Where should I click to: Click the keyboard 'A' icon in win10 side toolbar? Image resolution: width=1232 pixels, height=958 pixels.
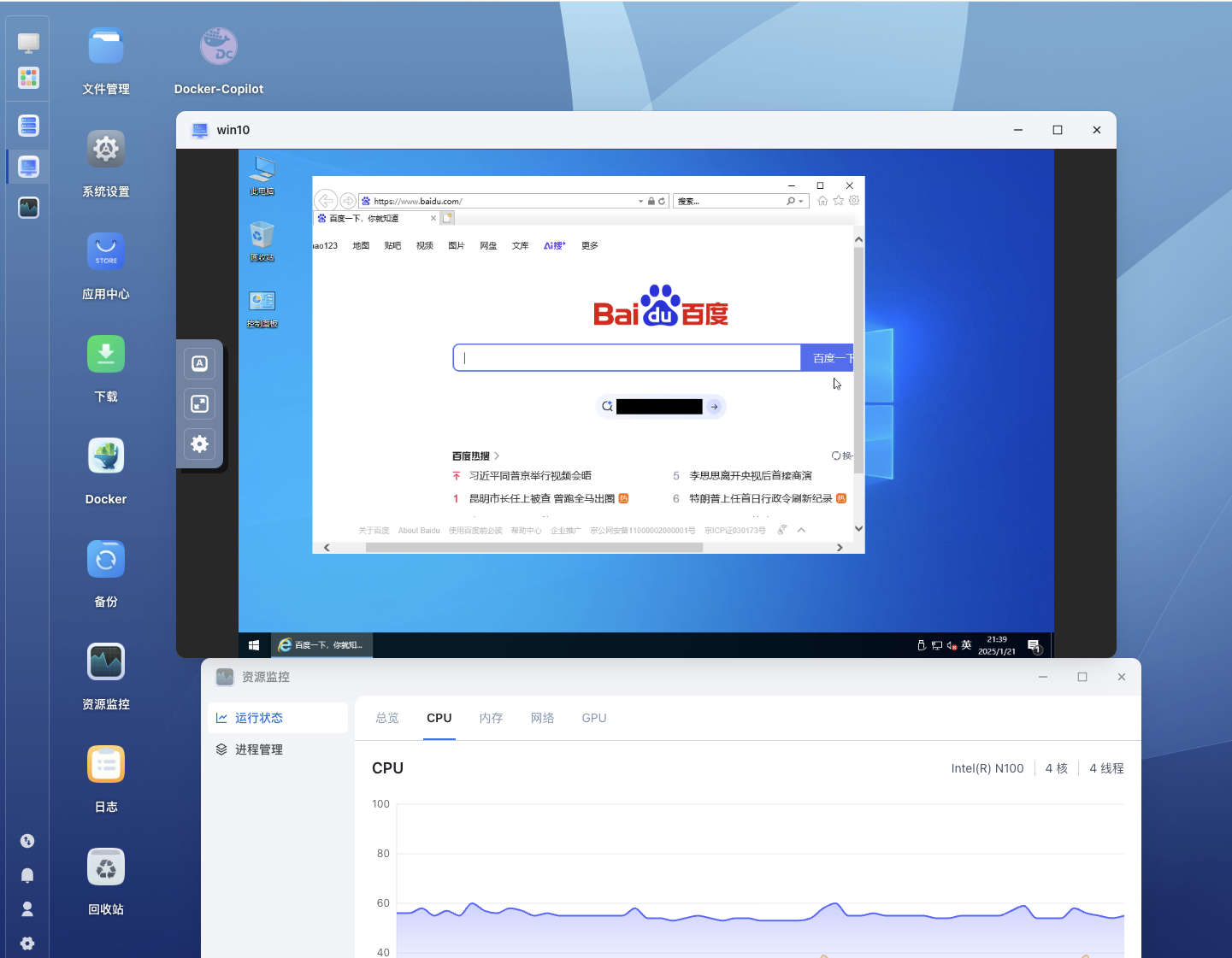[x=199, y=363]
